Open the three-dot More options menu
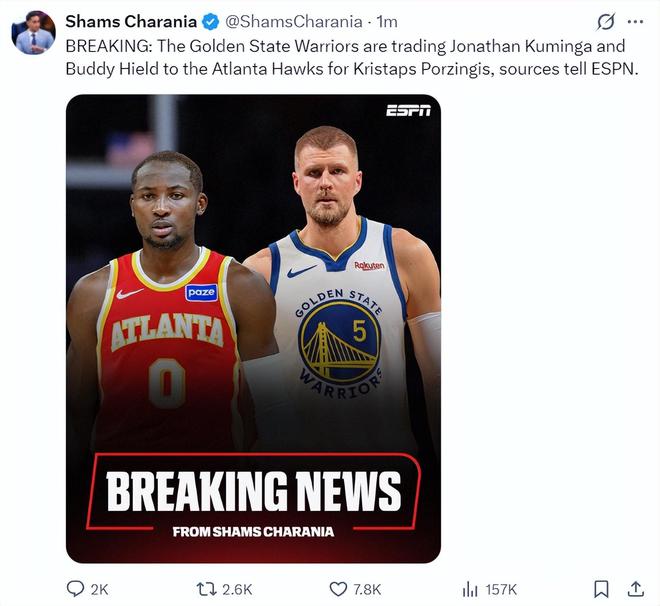Screen dimensions: 660x606 (x=635, y=21)
